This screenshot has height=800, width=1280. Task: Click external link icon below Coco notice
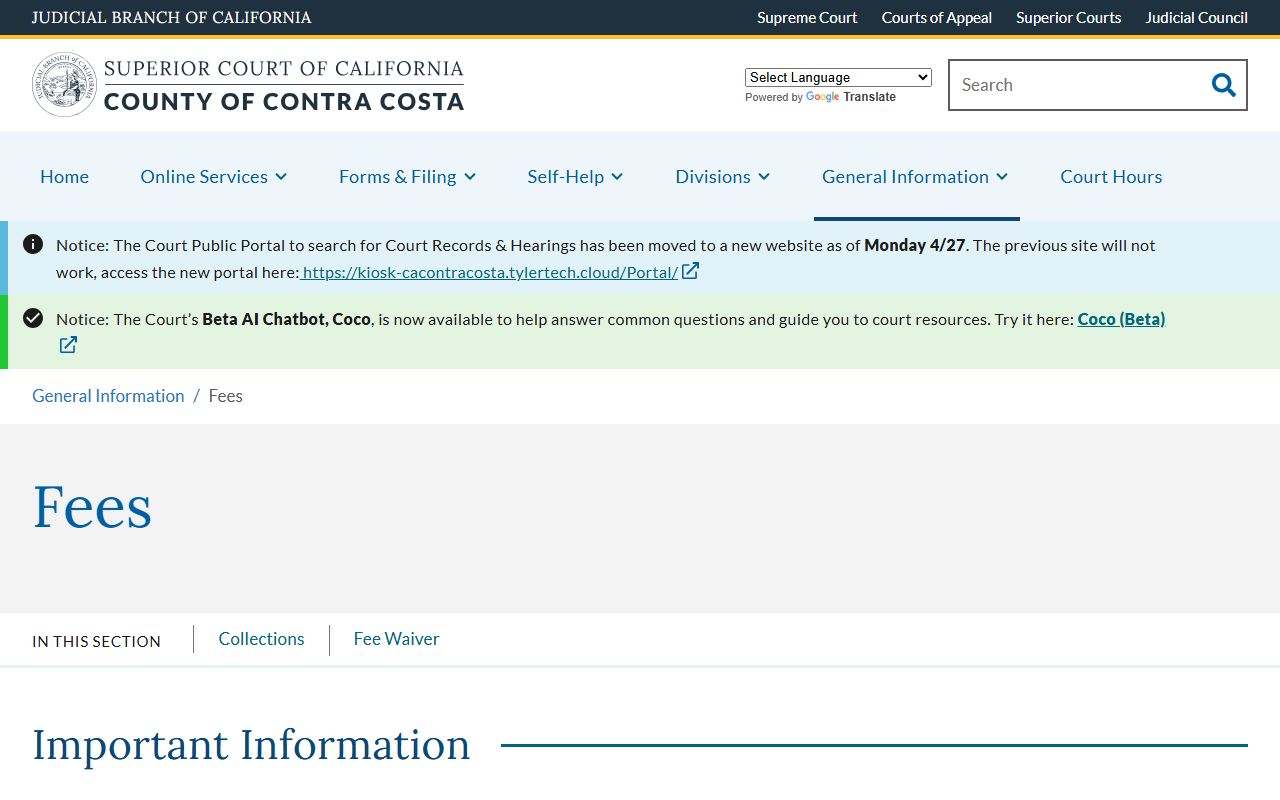(x=68, y=345)
